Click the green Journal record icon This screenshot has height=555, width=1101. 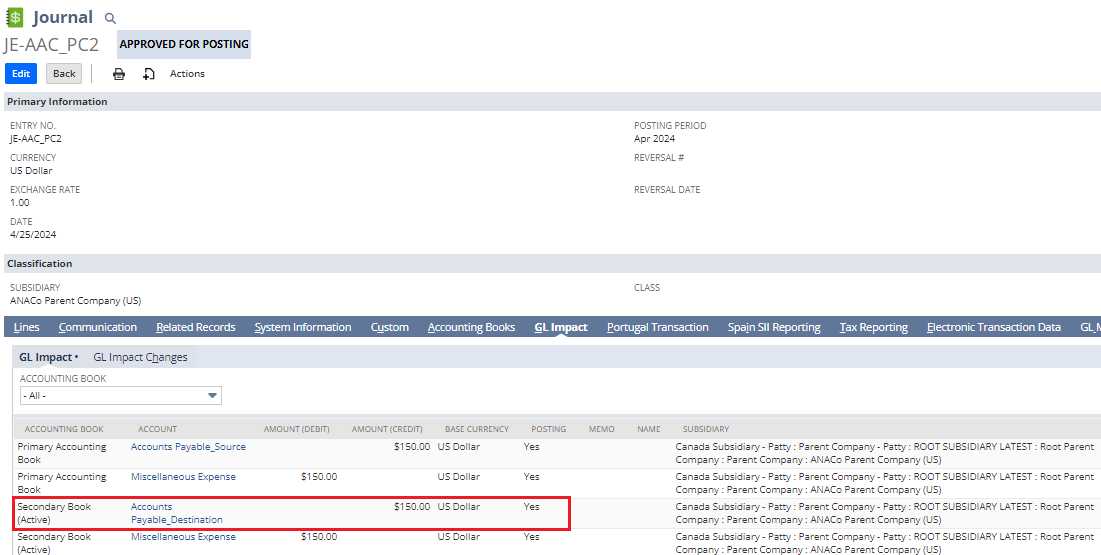(x=14, y=18)
